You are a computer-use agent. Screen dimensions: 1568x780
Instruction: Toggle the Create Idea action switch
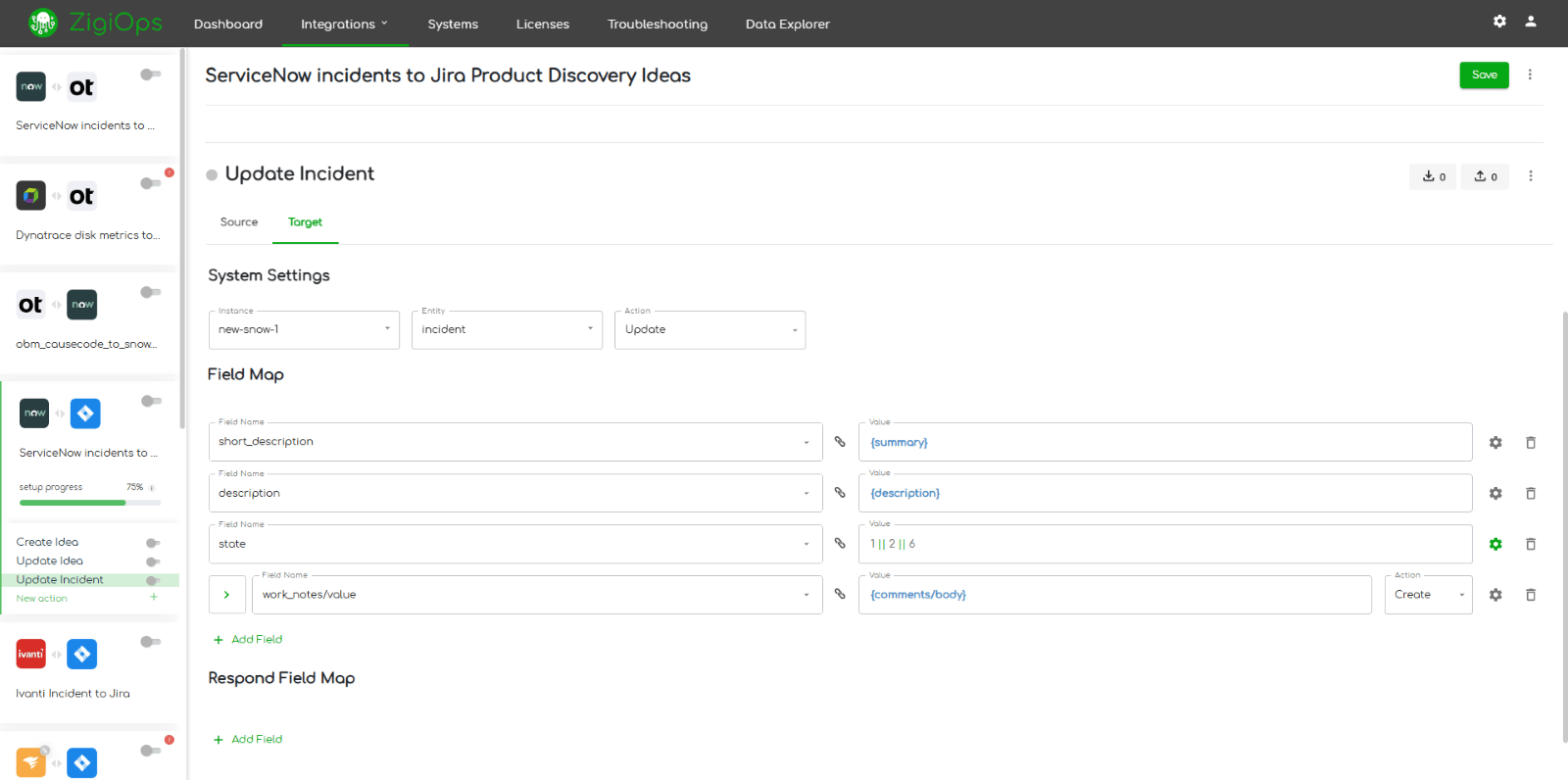coord(153,543)
